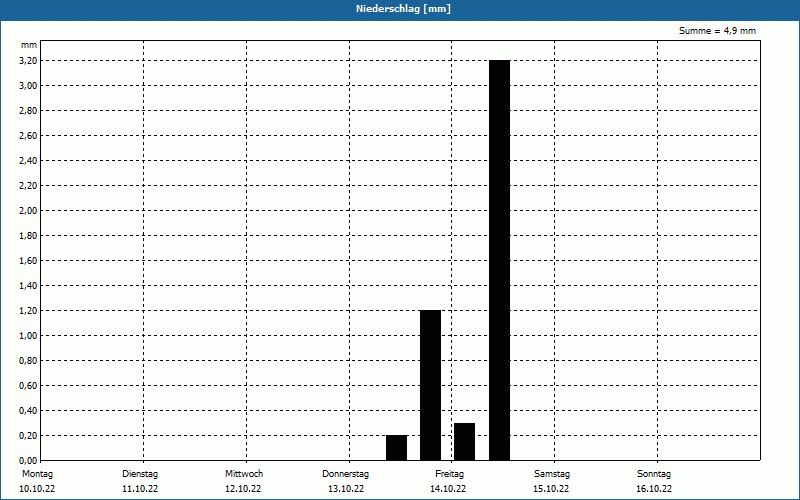Click the 2,60 y-axis value

pos(28,136)
